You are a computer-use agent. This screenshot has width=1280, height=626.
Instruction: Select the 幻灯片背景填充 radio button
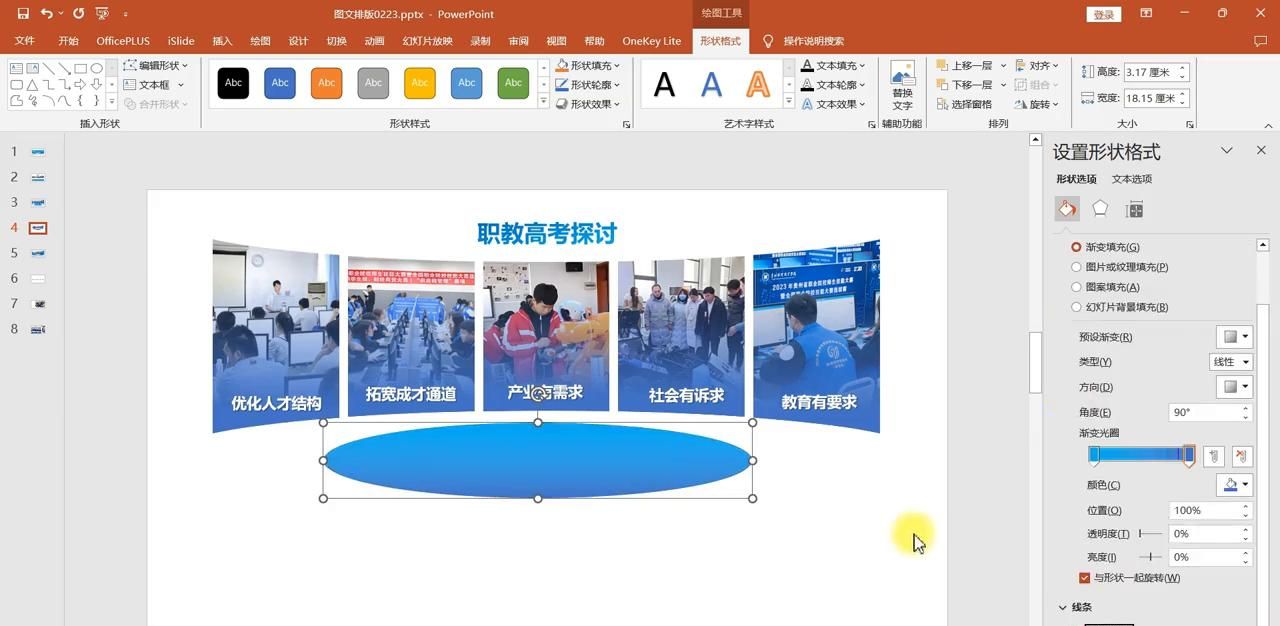tap(1077, 307)
